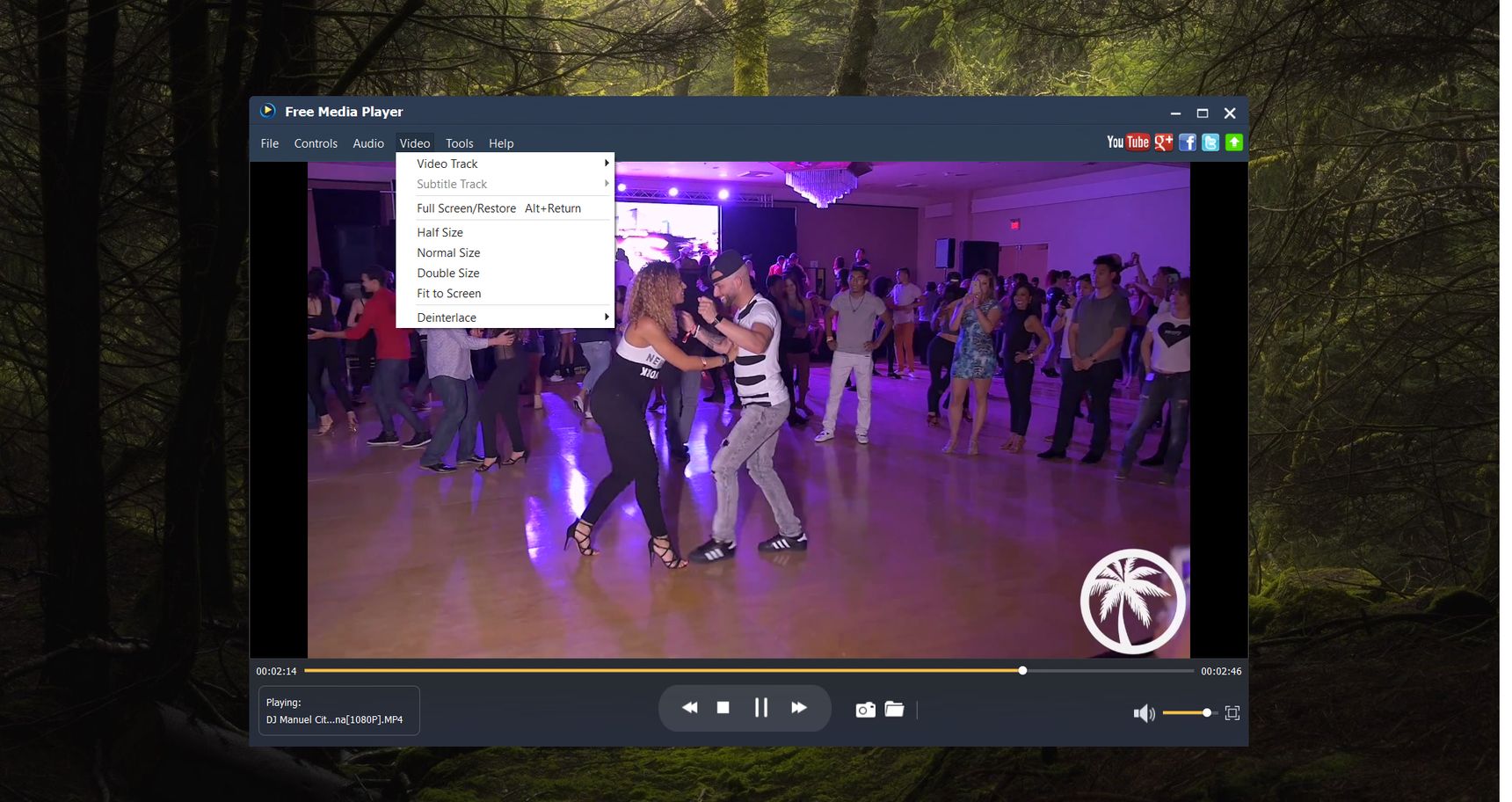Choose Full Screen/Restore menu entry
The height and width of the screenshot is (802, 1512).
point(505,208)
